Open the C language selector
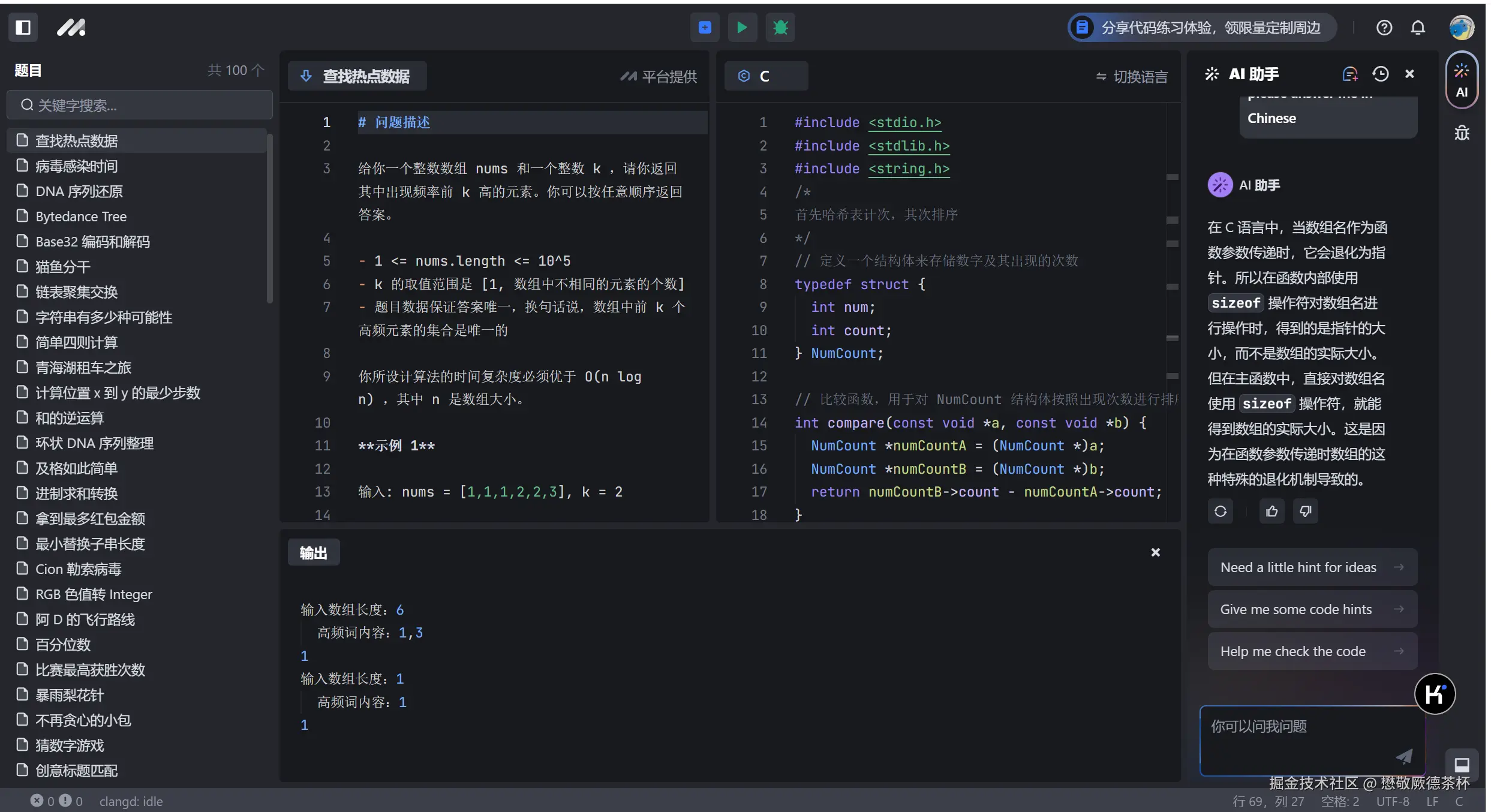The image size is (1491, 812). coord(765,76)
